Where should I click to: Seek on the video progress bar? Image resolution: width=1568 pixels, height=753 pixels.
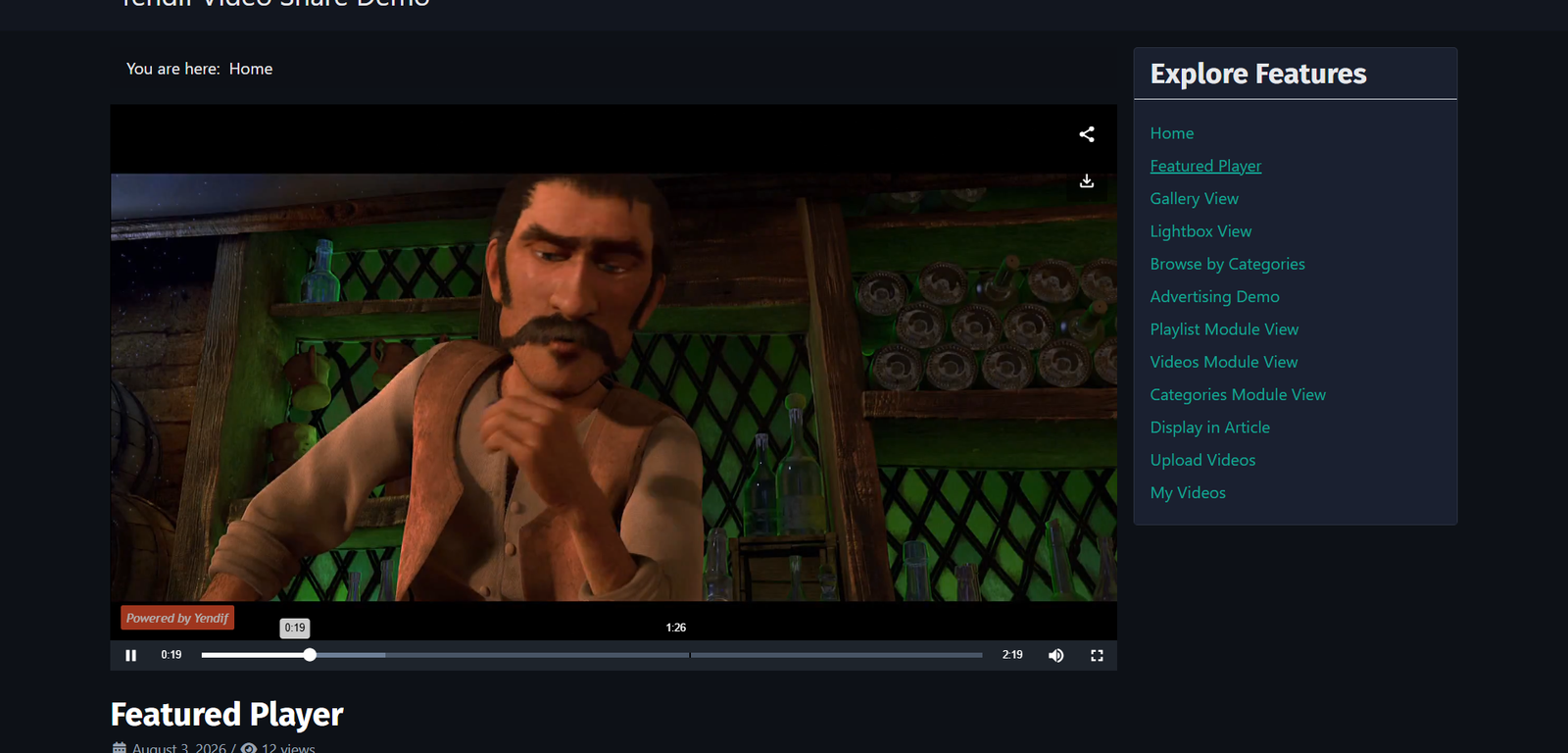point(592,655)
